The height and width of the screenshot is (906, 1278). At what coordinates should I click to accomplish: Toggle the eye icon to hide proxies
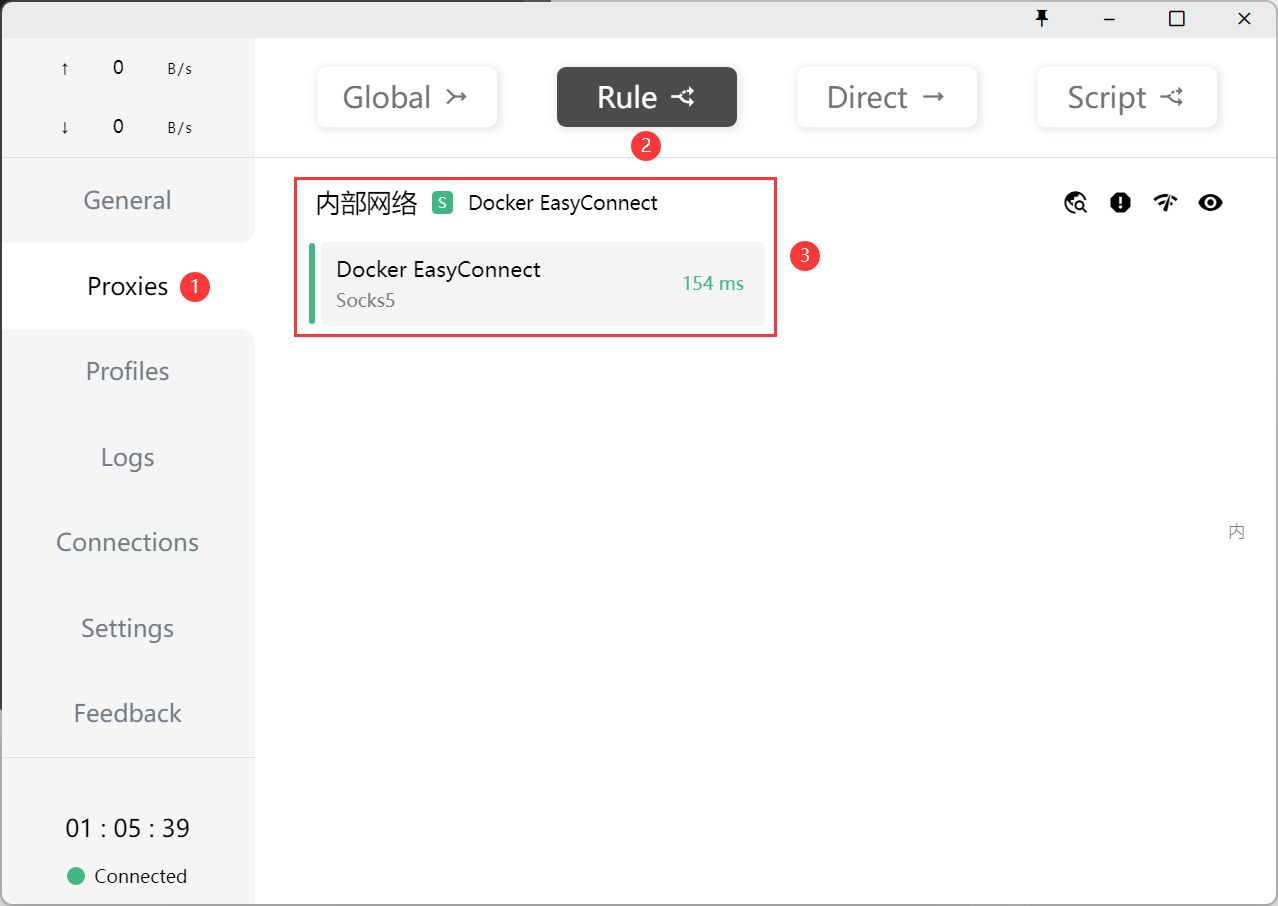pos(1211,203)
